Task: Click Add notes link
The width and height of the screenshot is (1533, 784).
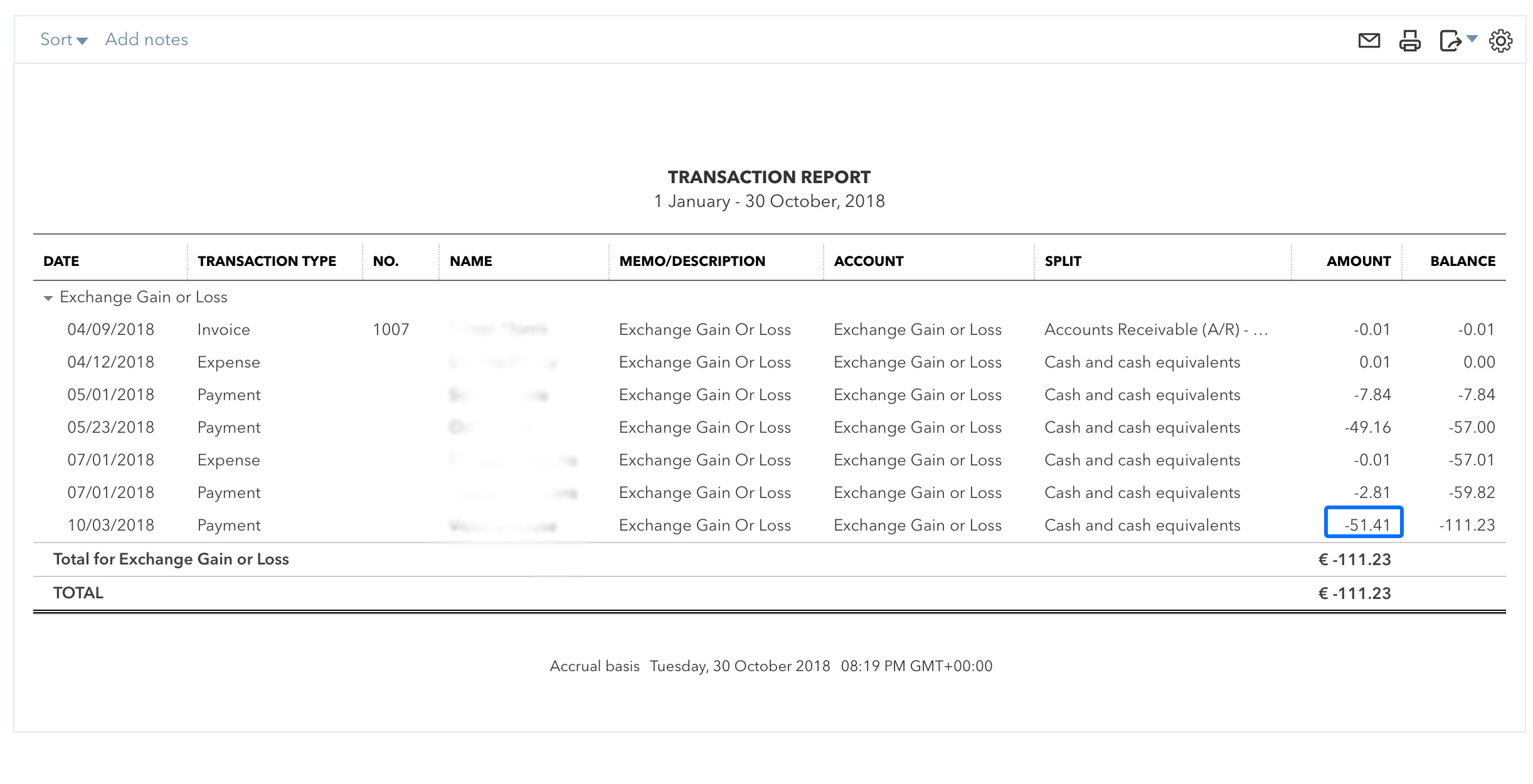Action: tap(146, 40)
